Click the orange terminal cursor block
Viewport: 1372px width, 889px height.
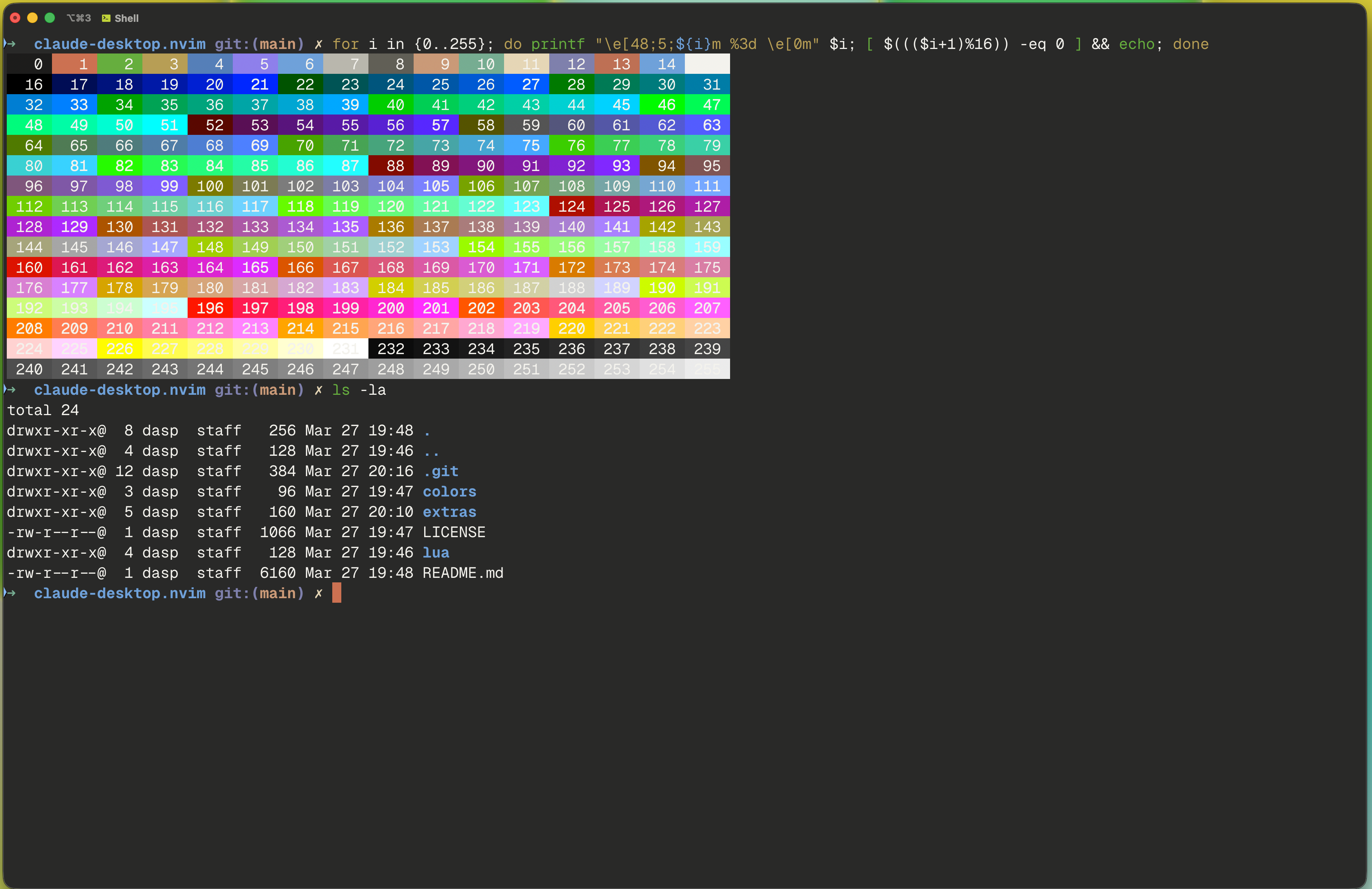pyautogui.click(x=337, y=593)
